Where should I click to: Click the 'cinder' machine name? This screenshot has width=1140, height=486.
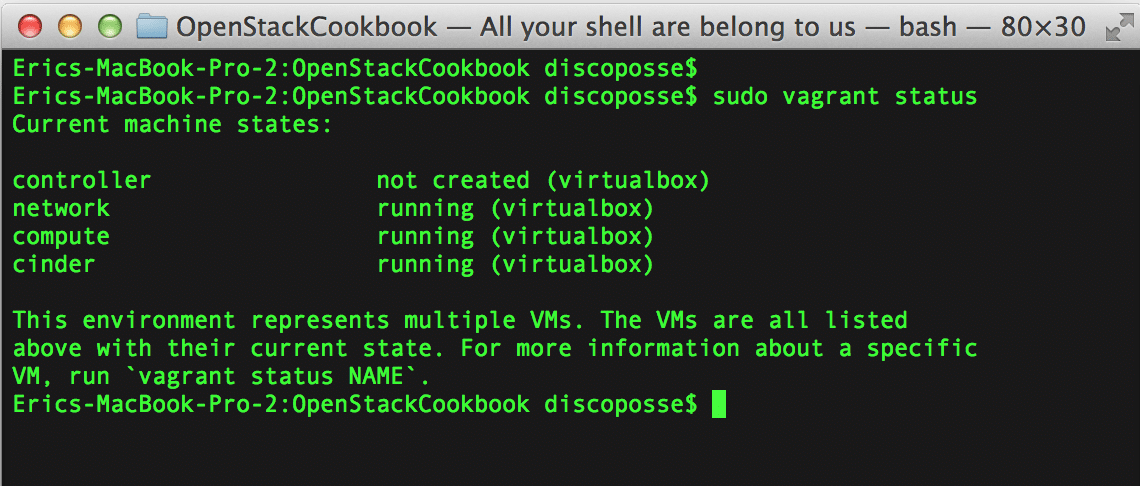tap(53, 265)
